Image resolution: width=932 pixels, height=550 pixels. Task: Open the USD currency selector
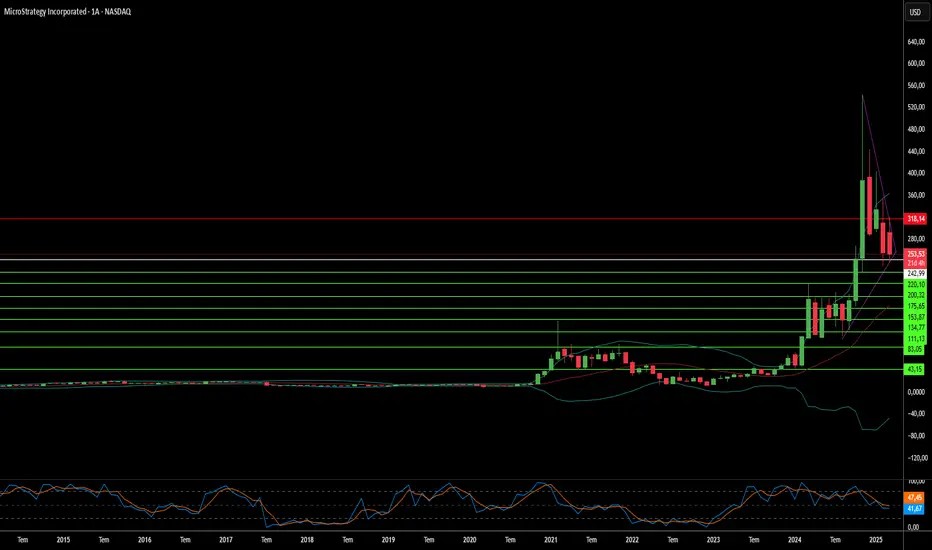pyautogui.click(x=915, y=12)
